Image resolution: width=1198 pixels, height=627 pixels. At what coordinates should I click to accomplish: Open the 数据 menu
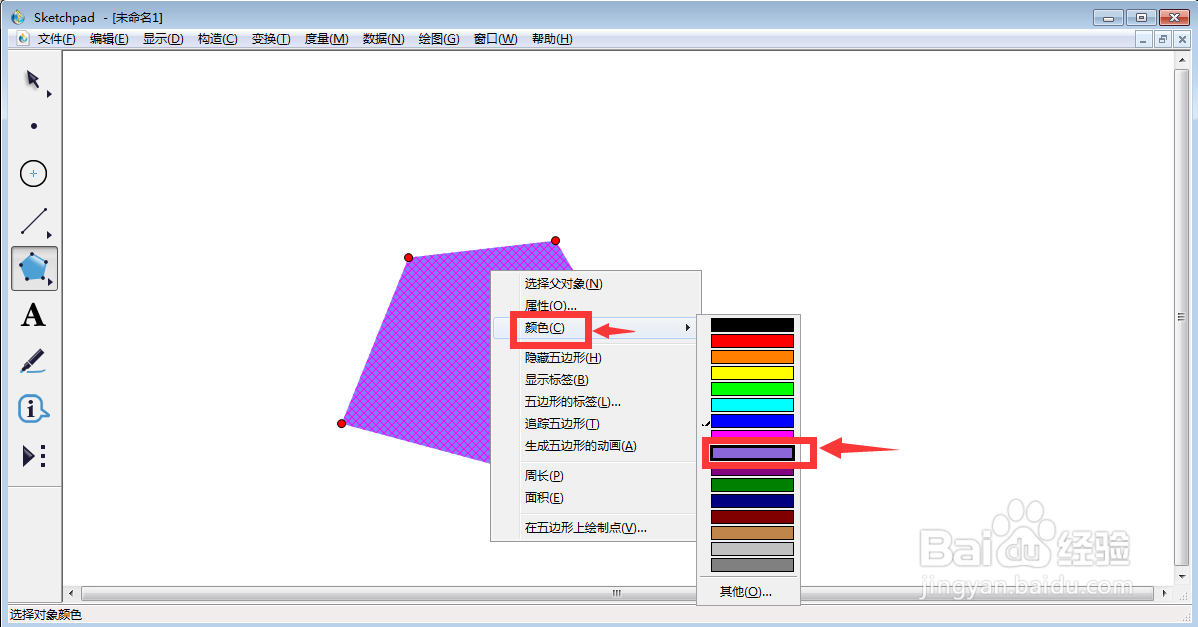coord(383,38)
